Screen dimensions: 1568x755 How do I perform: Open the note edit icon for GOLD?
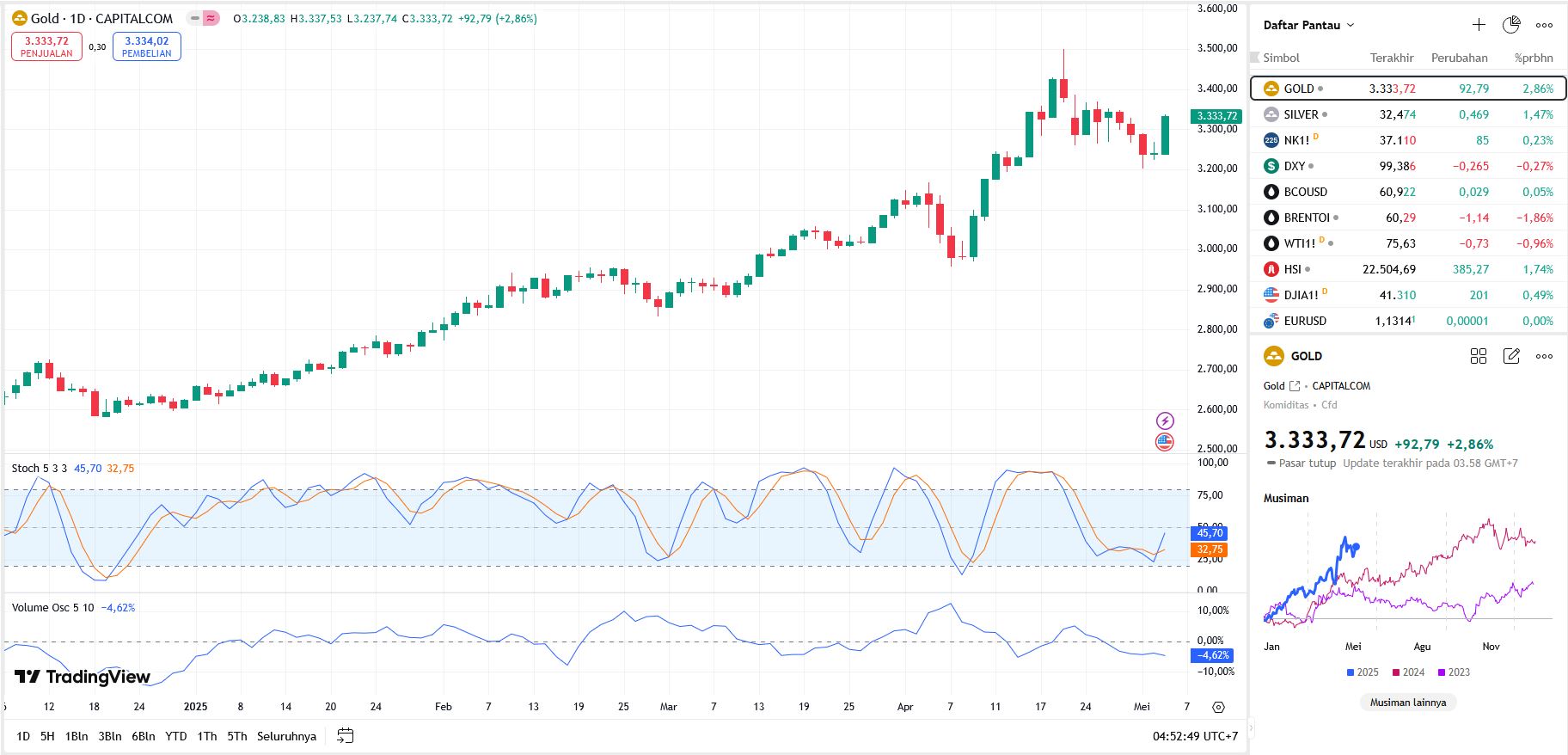1511,356
